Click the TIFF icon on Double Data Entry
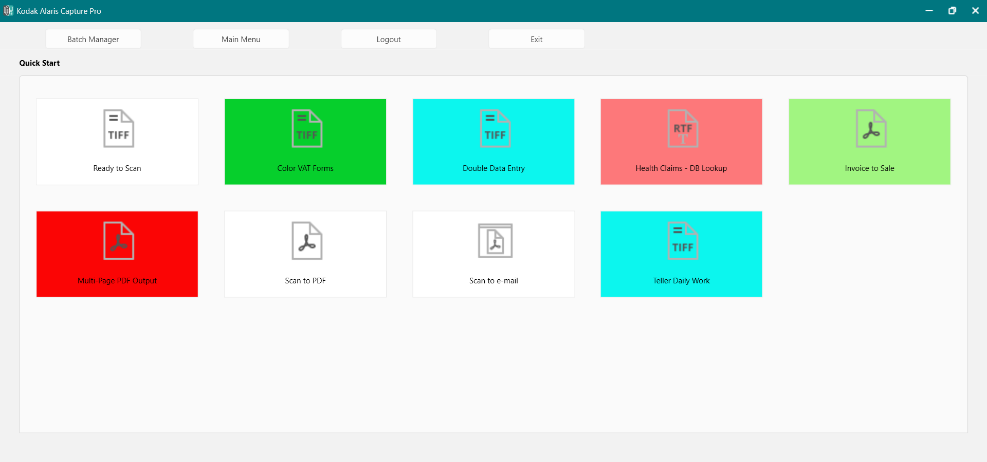The width and height of the screenshot is (987, 462). click(x=495, y=128)
